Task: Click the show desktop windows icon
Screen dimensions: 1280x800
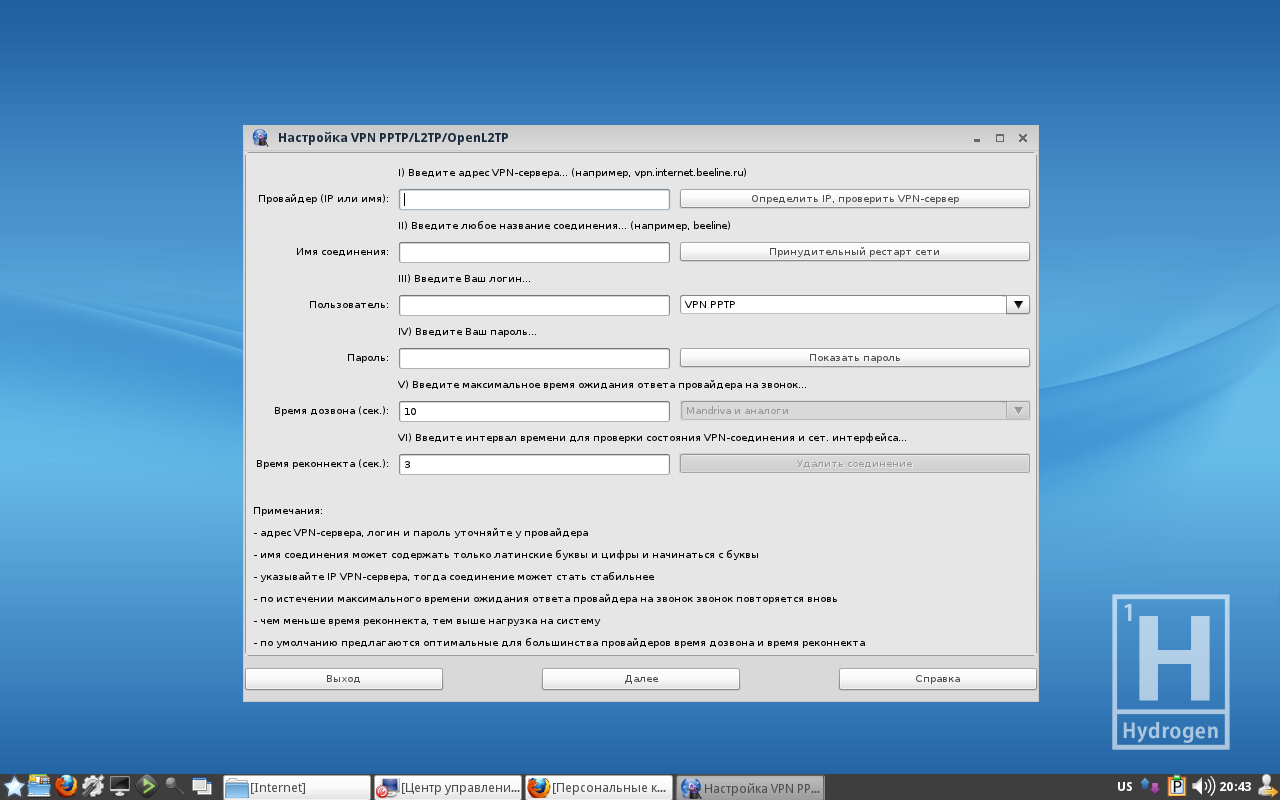Action: tap(201, 786)
